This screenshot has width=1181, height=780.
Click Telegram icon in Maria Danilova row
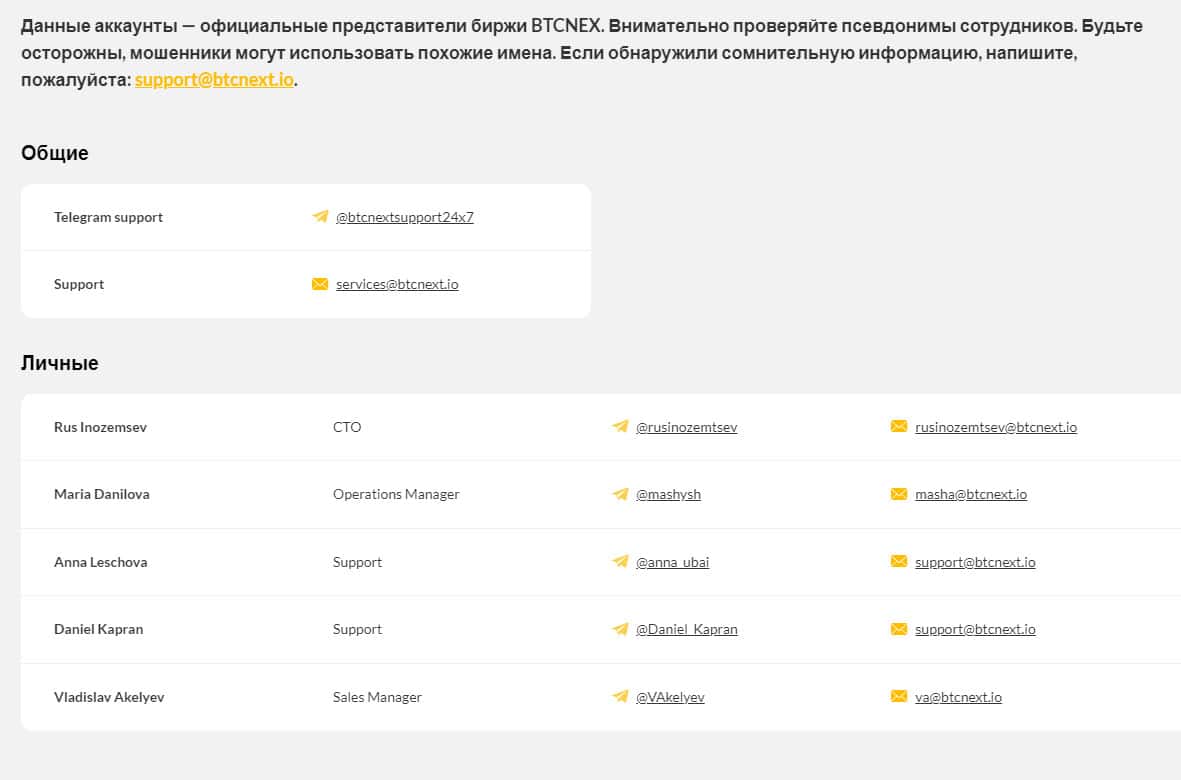[620, 493]
